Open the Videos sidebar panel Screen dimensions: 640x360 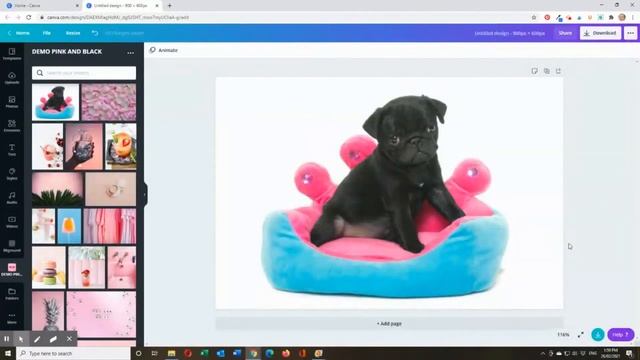point(12,222)
